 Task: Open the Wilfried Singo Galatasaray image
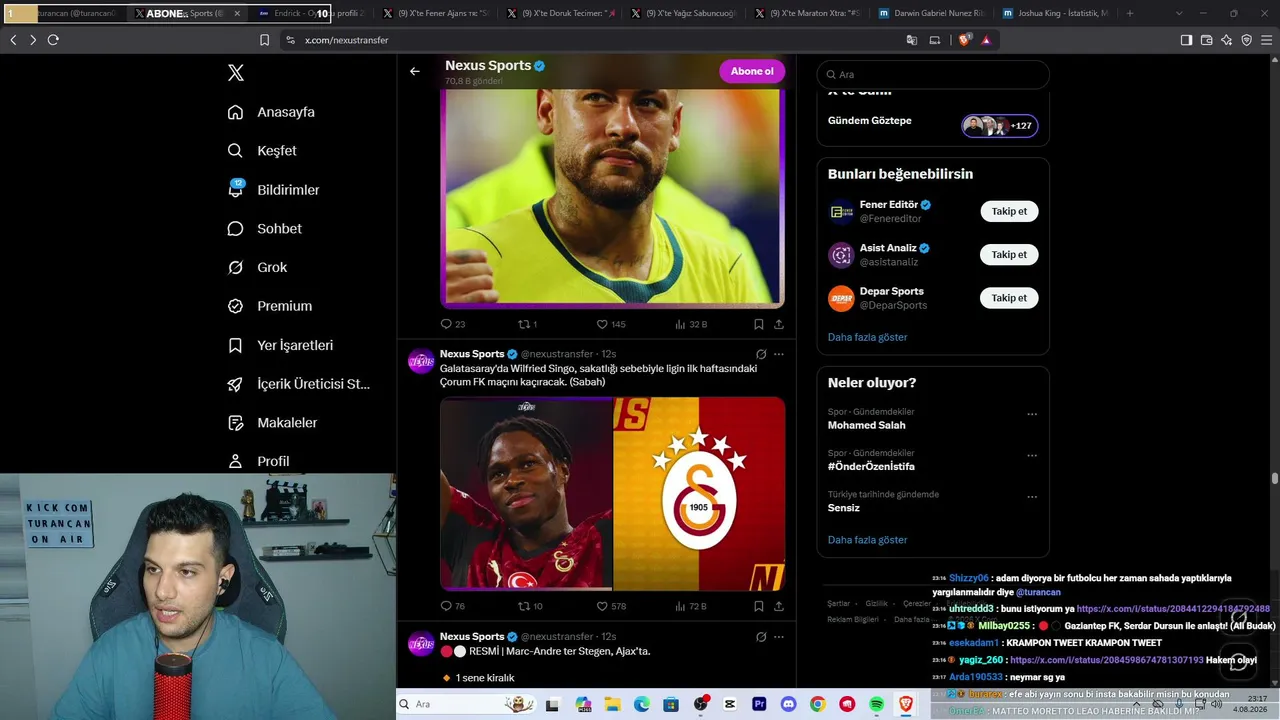[612, 494]
